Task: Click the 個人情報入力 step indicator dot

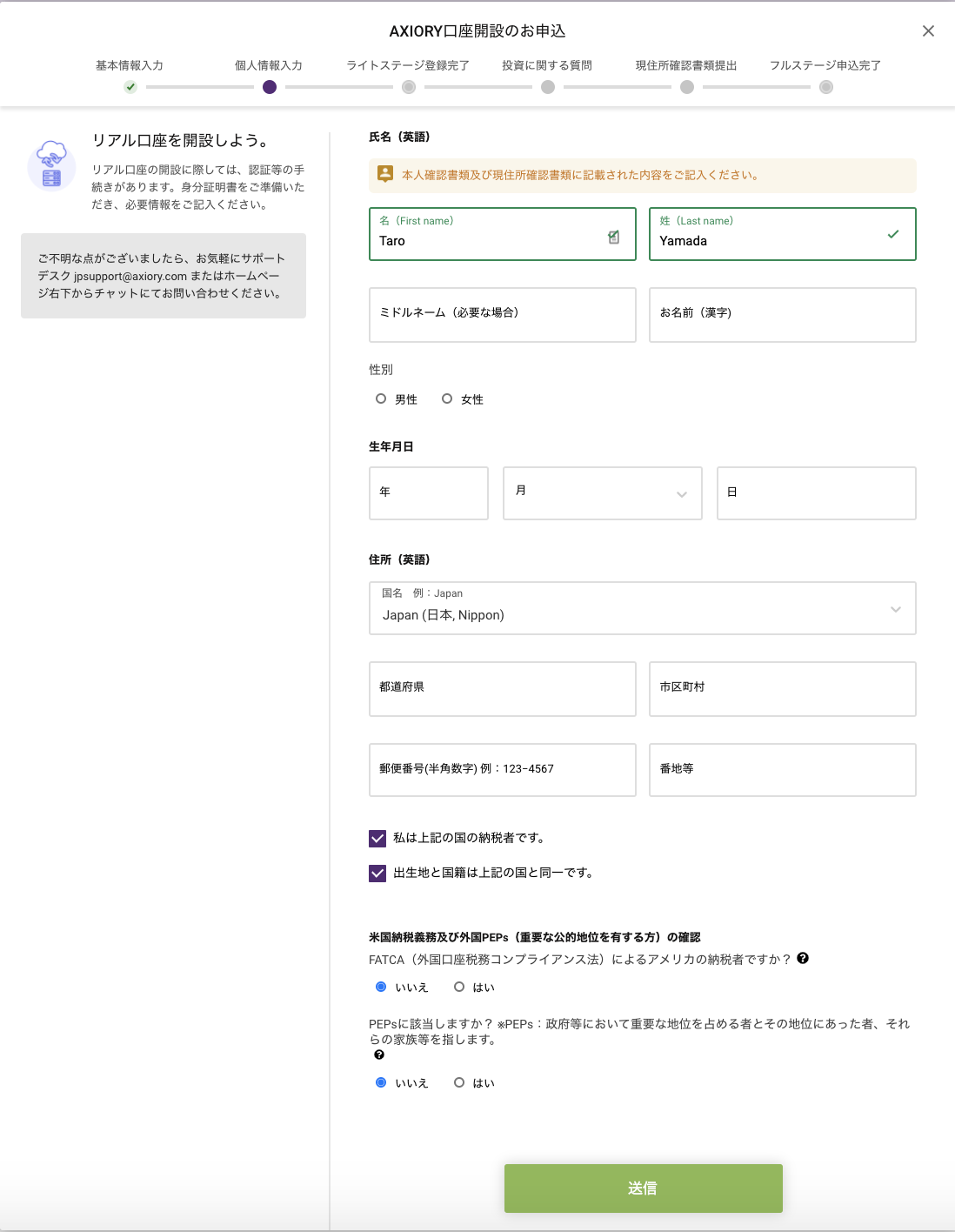Action: (x=270, y=87)
